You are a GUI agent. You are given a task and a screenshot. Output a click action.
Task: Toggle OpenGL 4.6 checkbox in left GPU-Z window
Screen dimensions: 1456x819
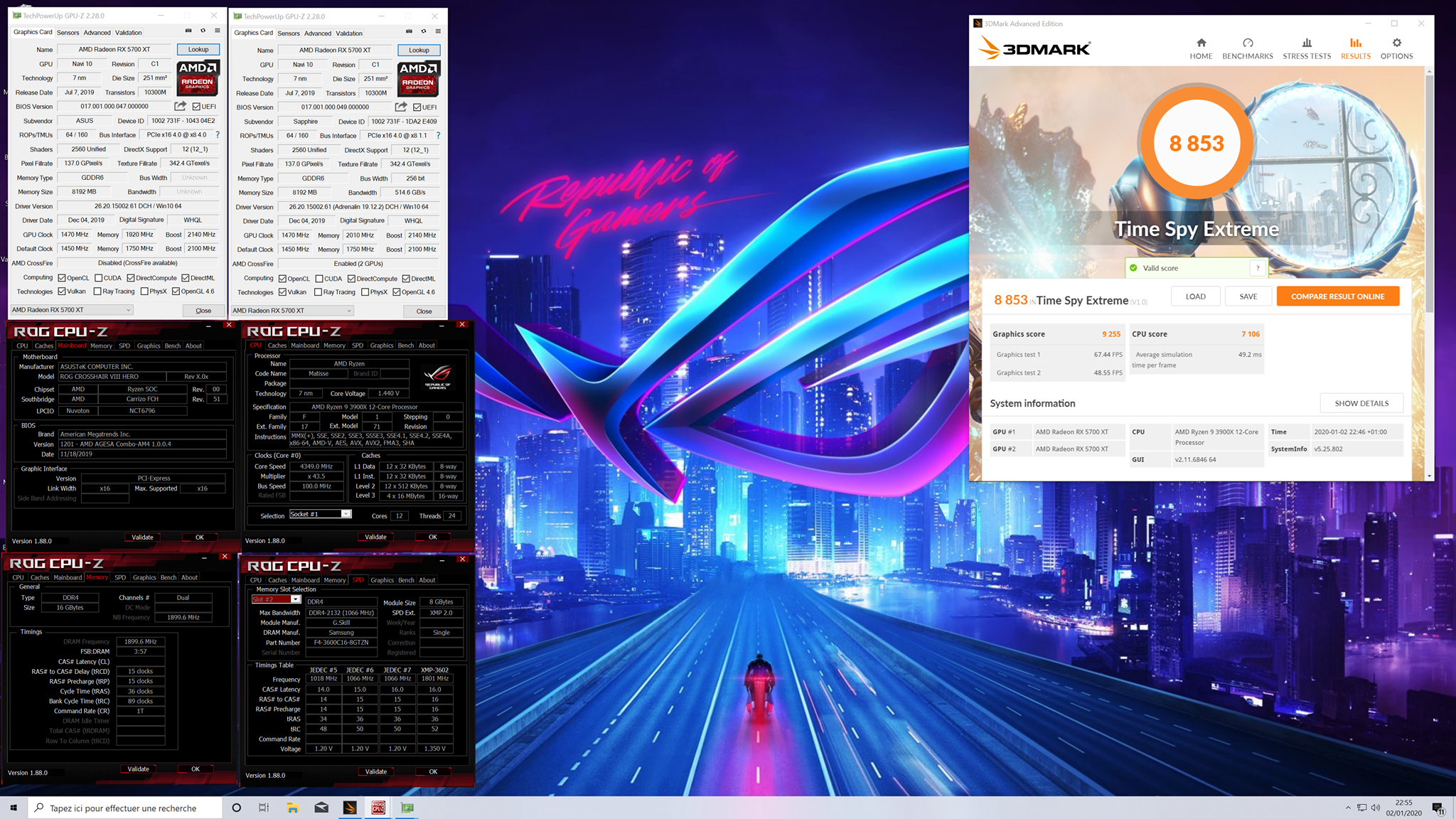[x=176, y=291]
